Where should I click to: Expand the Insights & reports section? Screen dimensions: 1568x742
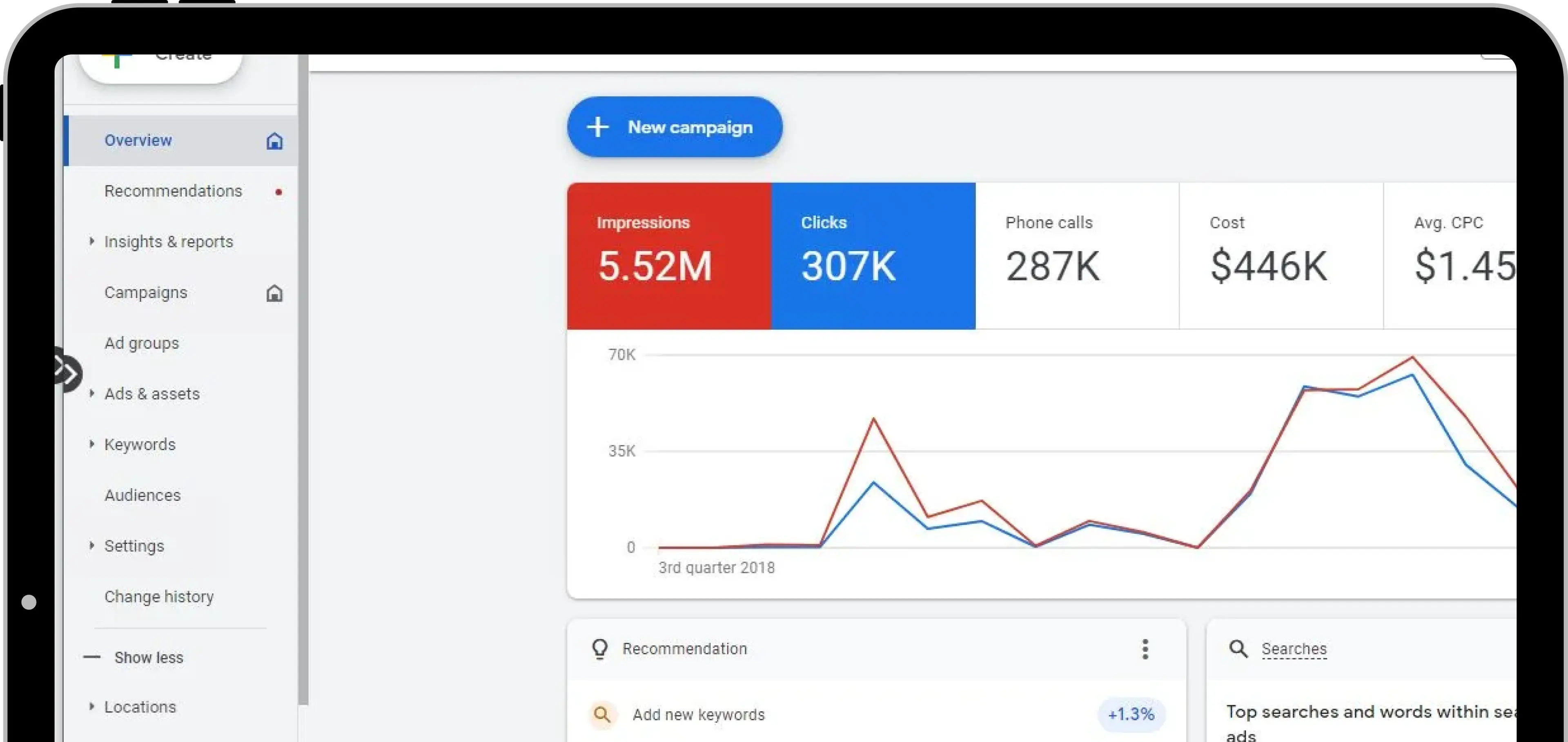coord(93,242)
